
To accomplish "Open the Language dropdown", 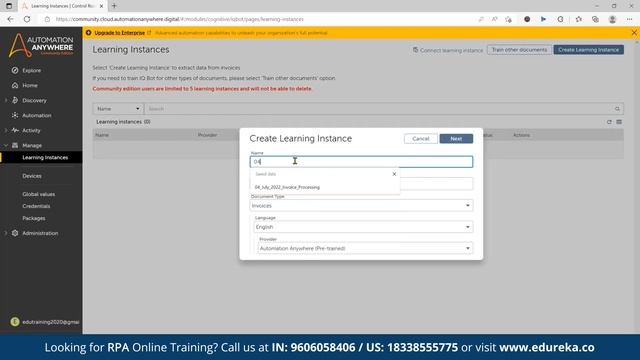I will point(363,227).
